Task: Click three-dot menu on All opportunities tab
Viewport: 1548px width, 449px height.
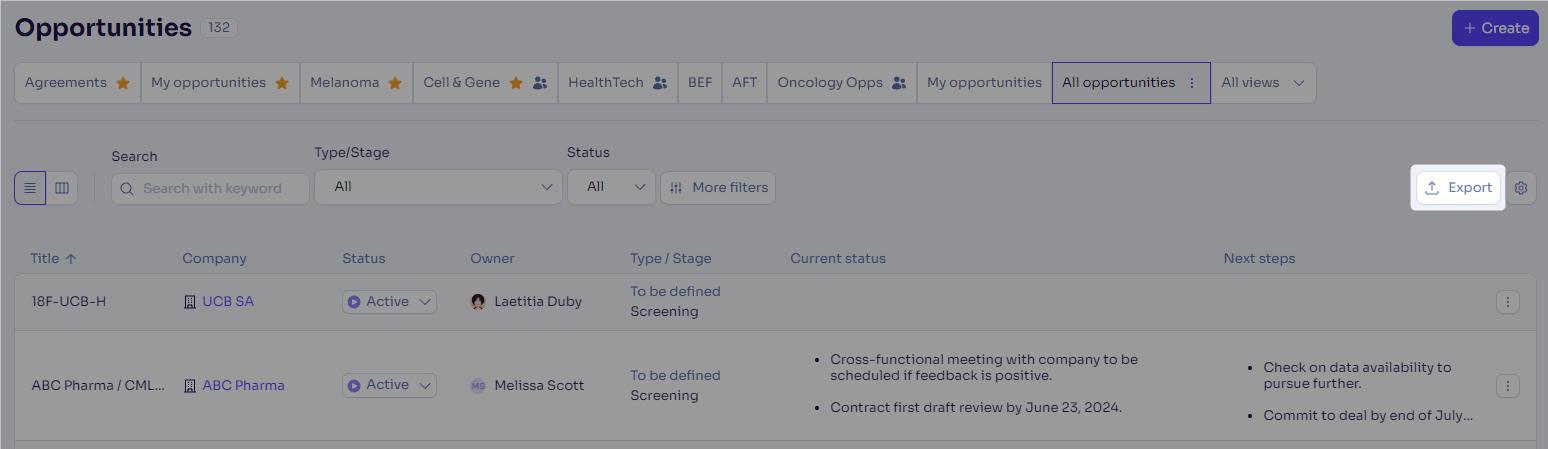Action: 1191,83
